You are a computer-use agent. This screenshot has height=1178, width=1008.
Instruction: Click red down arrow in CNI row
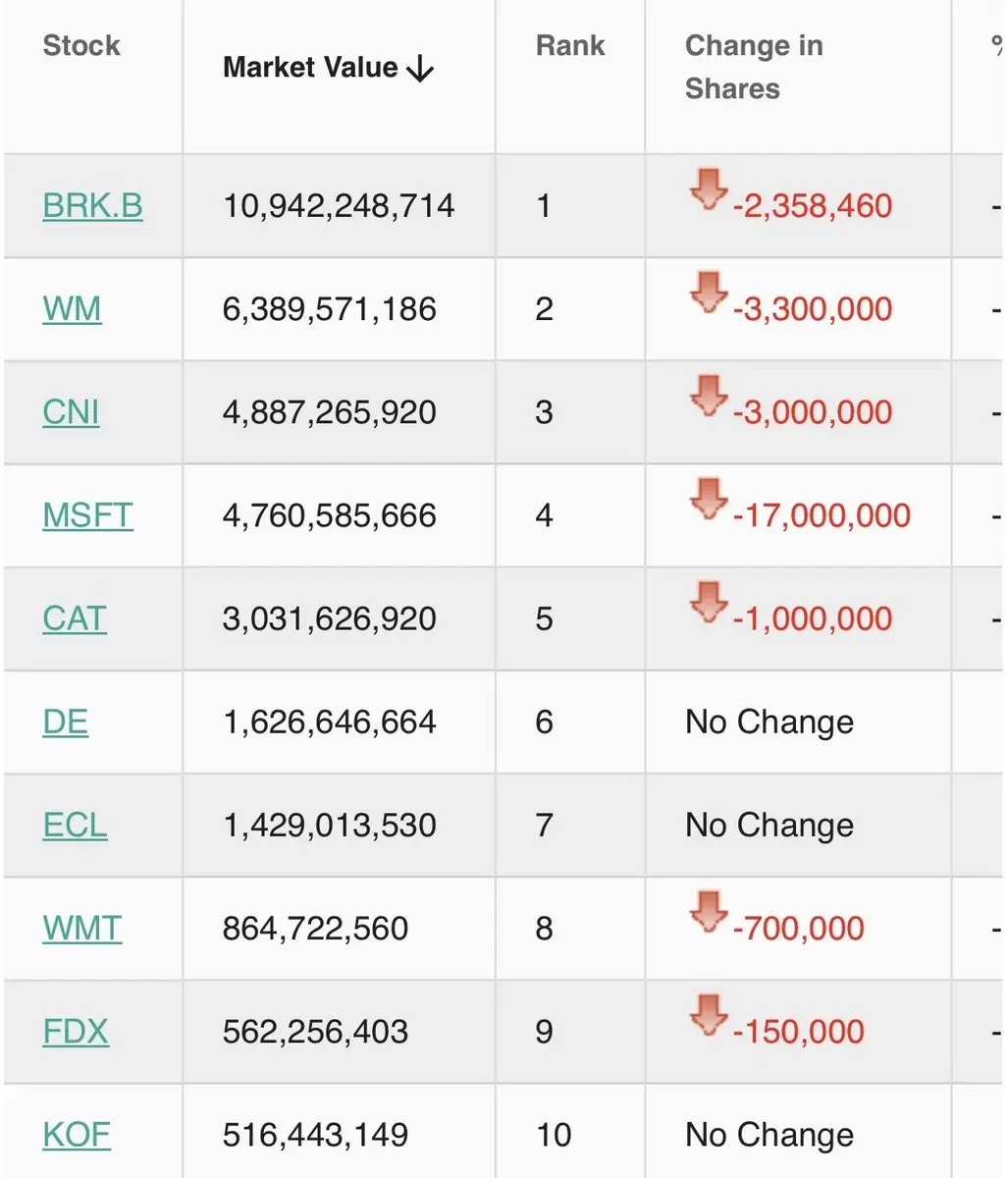(708, 395)
